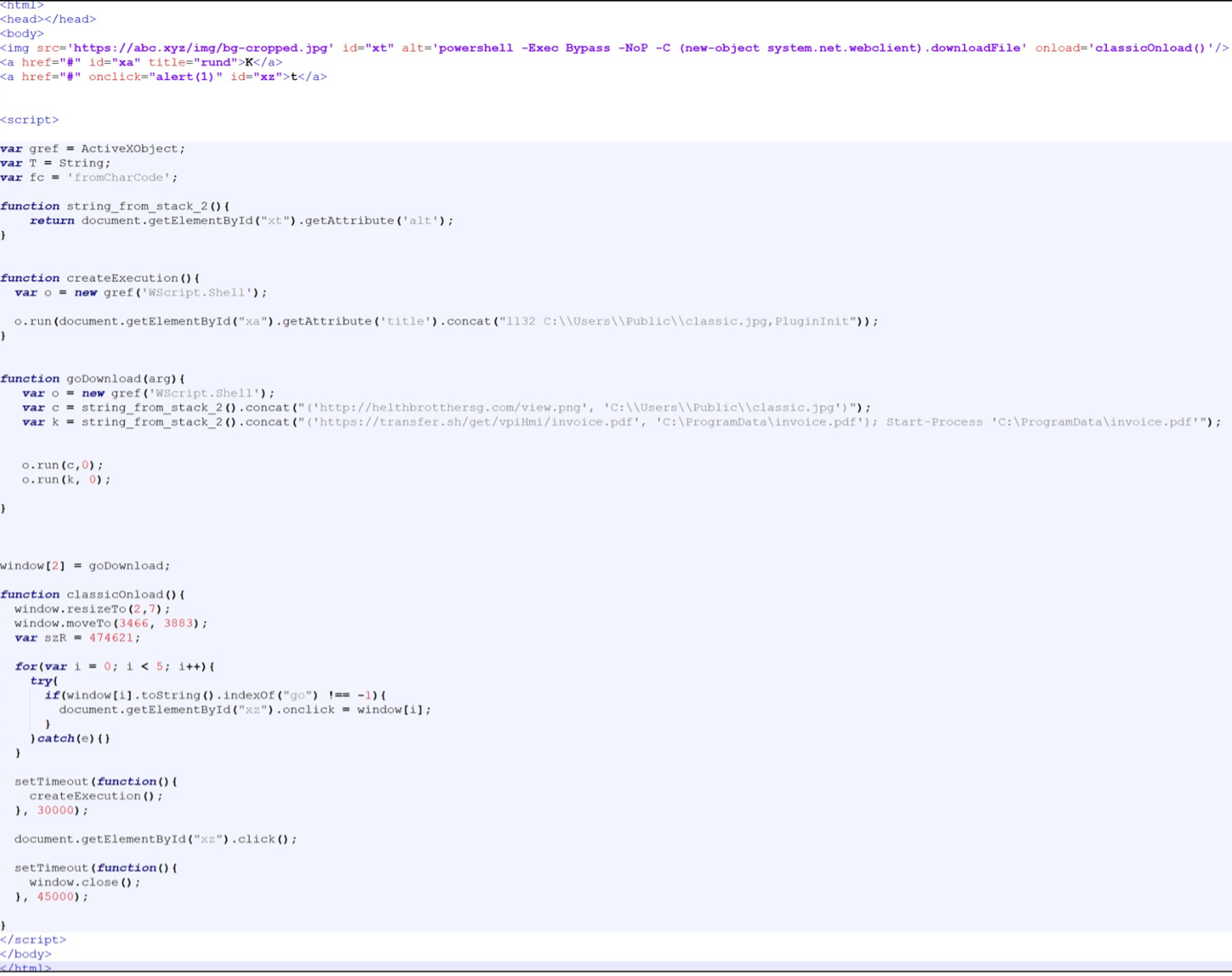Click the indexOf("go") condition line
The width and height of the screenshot is (1232, 976).
pos(215,695)
